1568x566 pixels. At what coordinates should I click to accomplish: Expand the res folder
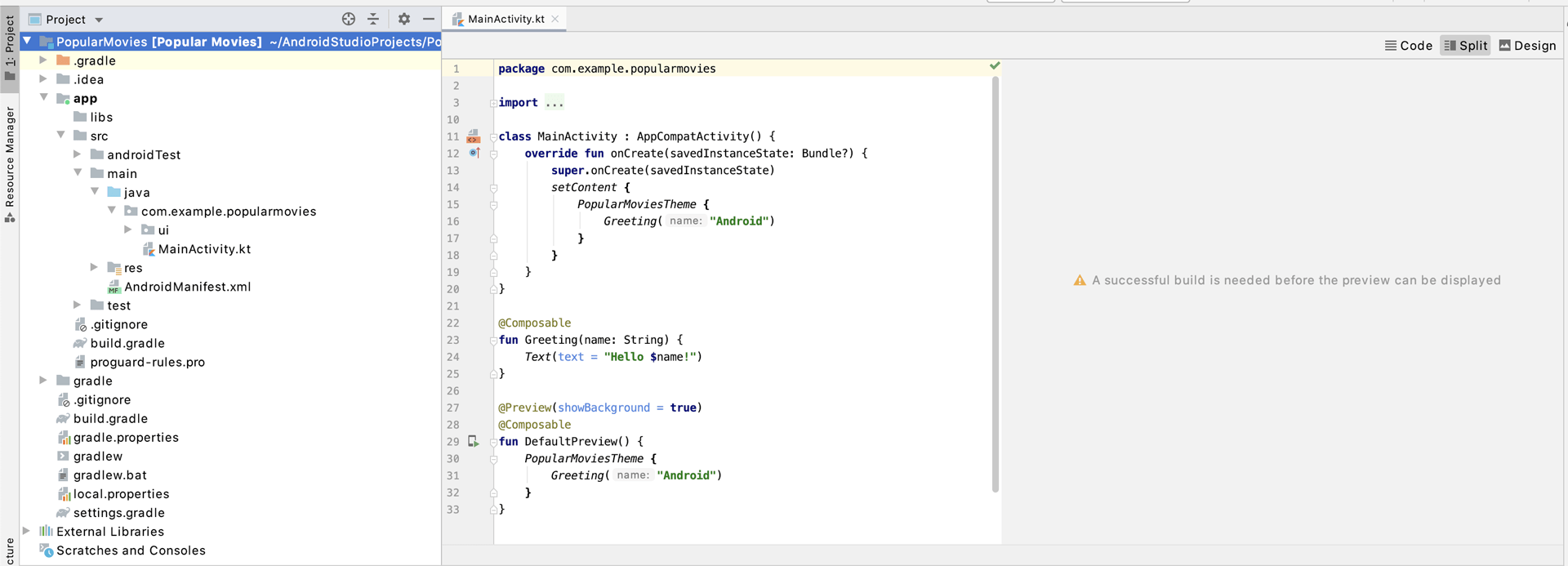(x=95, y=267)
